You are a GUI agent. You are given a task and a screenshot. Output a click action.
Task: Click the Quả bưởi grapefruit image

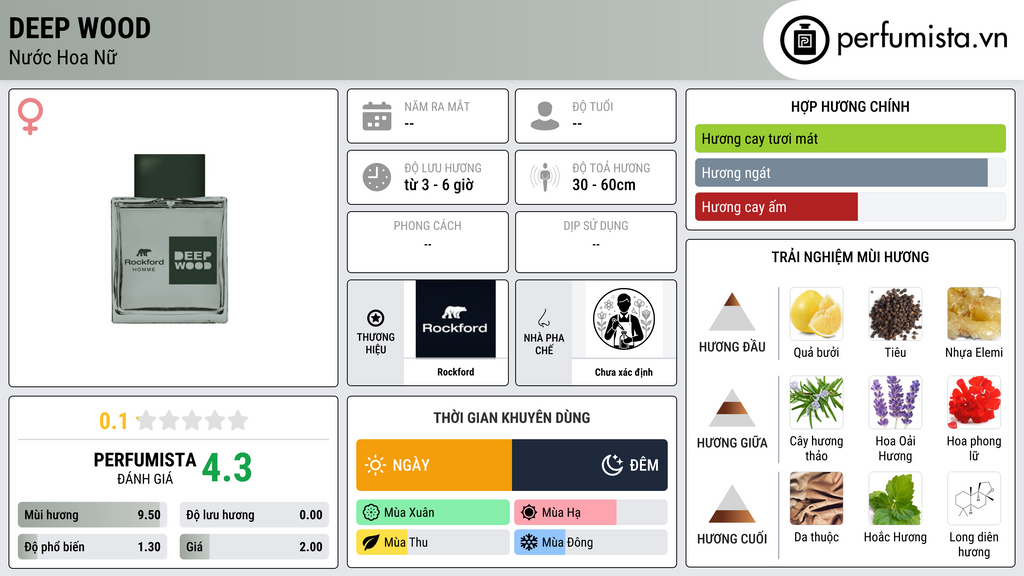(x=816, y=314)
